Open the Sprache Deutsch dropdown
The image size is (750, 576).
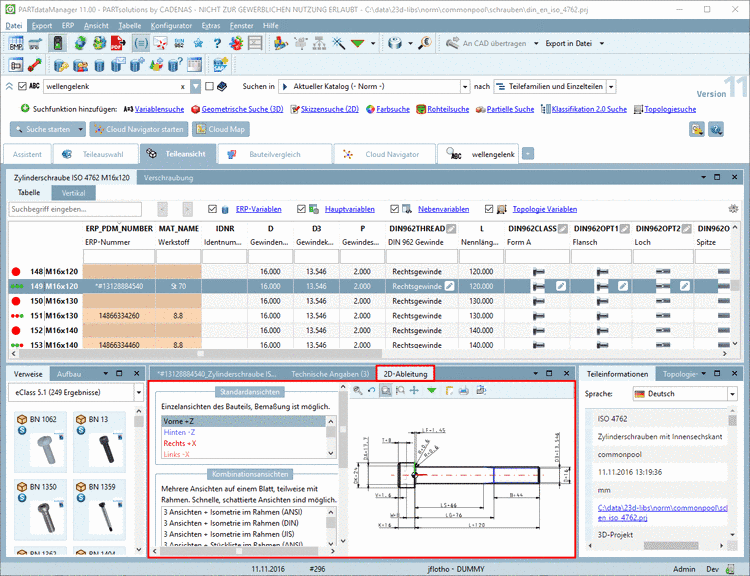click(x=732, y=394)
